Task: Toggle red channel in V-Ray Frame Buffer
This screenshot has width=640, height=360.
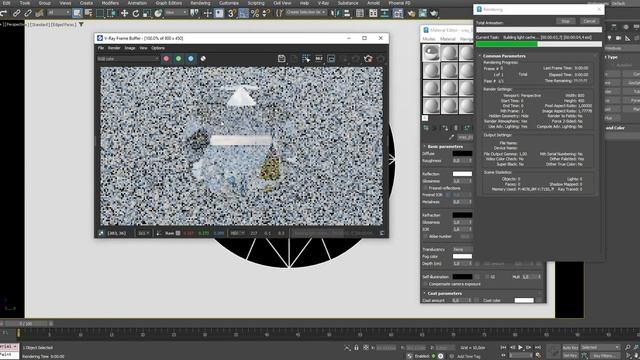Action: coord(166,59)
